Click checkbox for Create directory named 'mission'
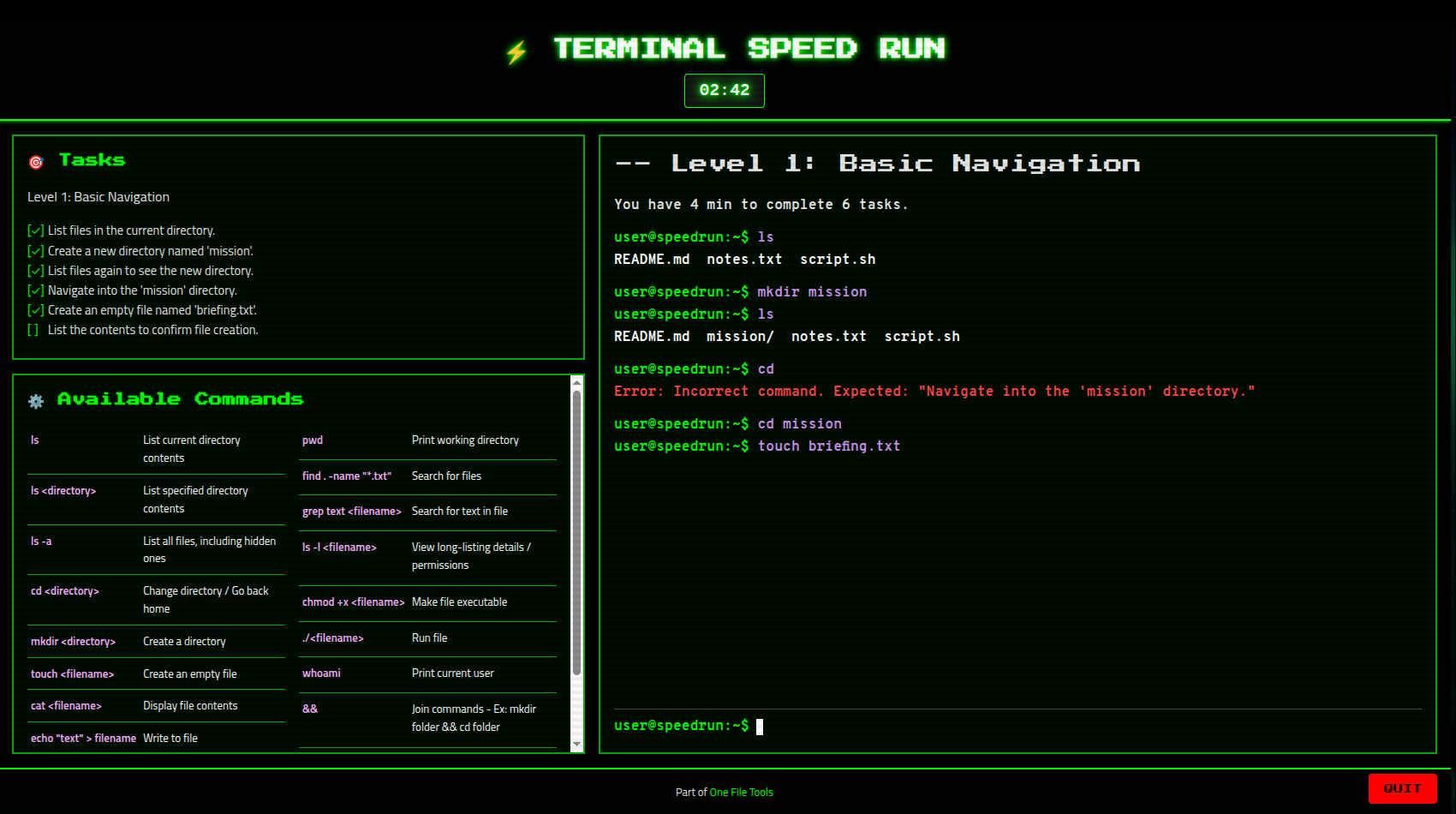 pos(35,251)
